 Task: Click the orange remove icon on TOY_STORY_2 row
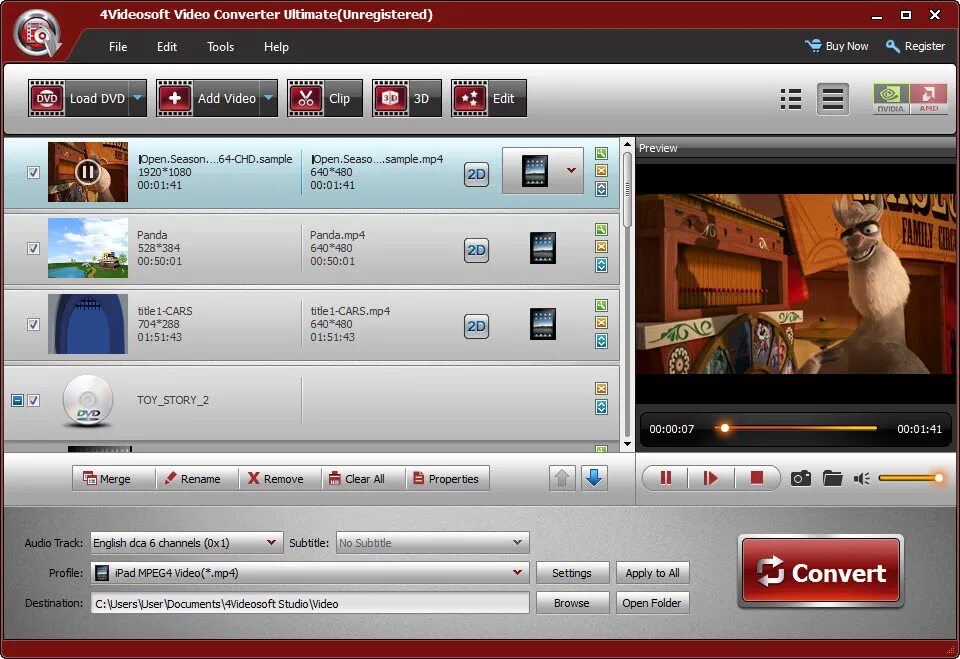tap(601, 389)
